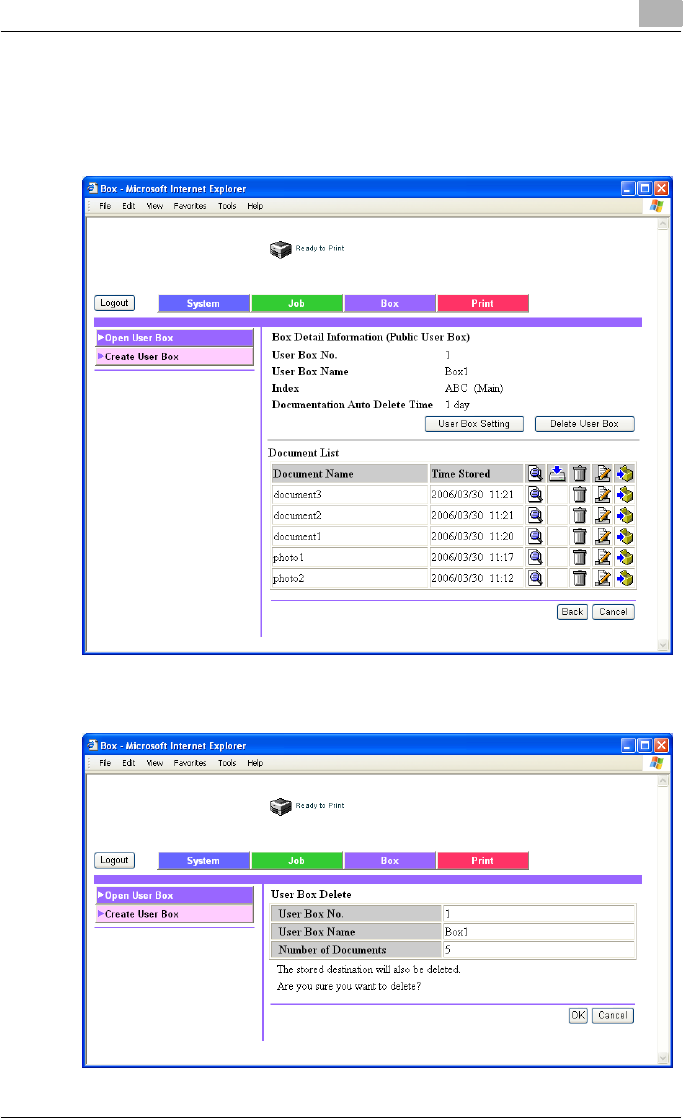Cancel on the User Box Delete page
This screenshot has width=683, height=1118.
pyautogui.click(x=613, y=1015)
